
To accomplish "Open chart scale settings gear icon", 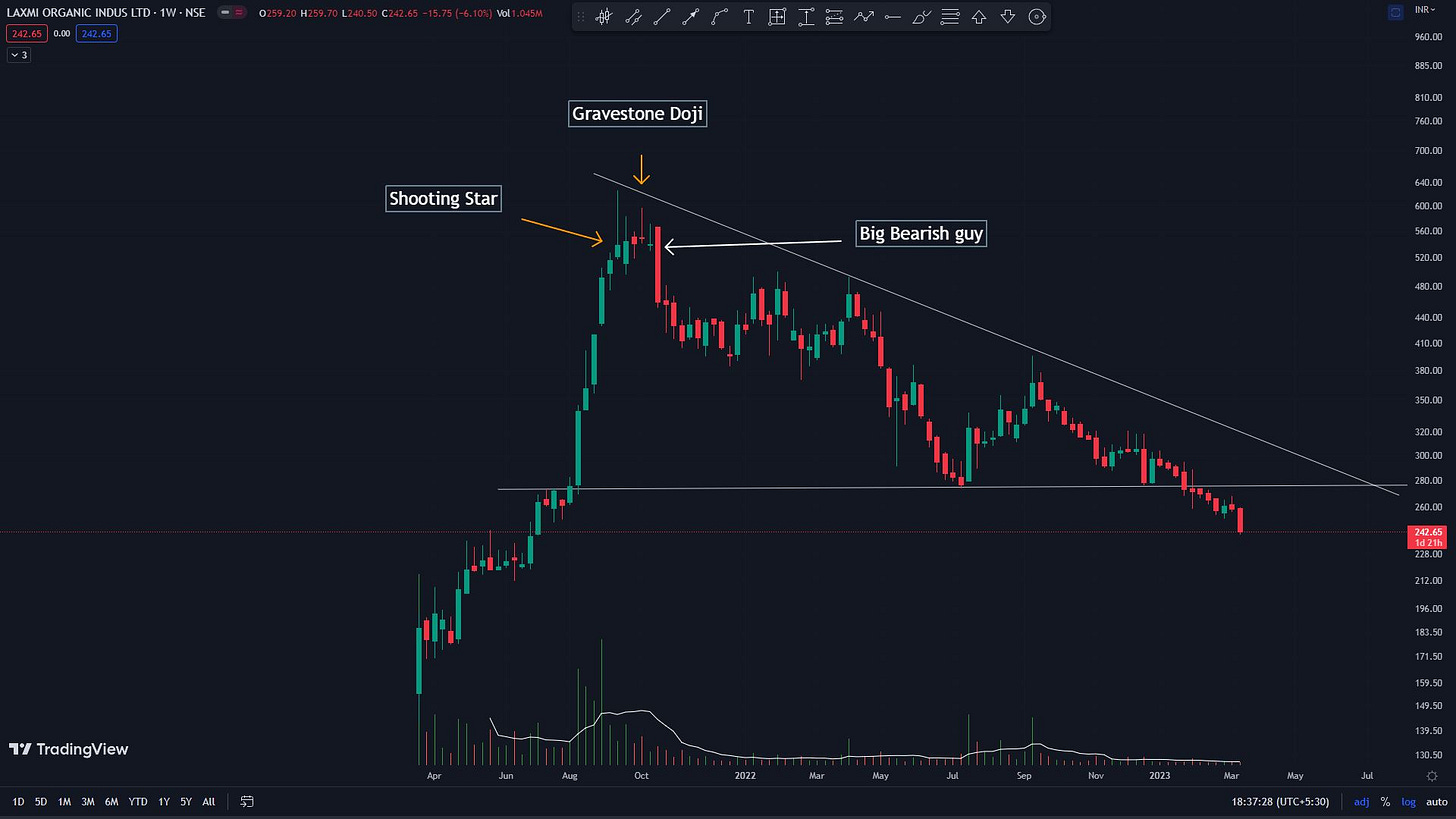I will 1432,775.
